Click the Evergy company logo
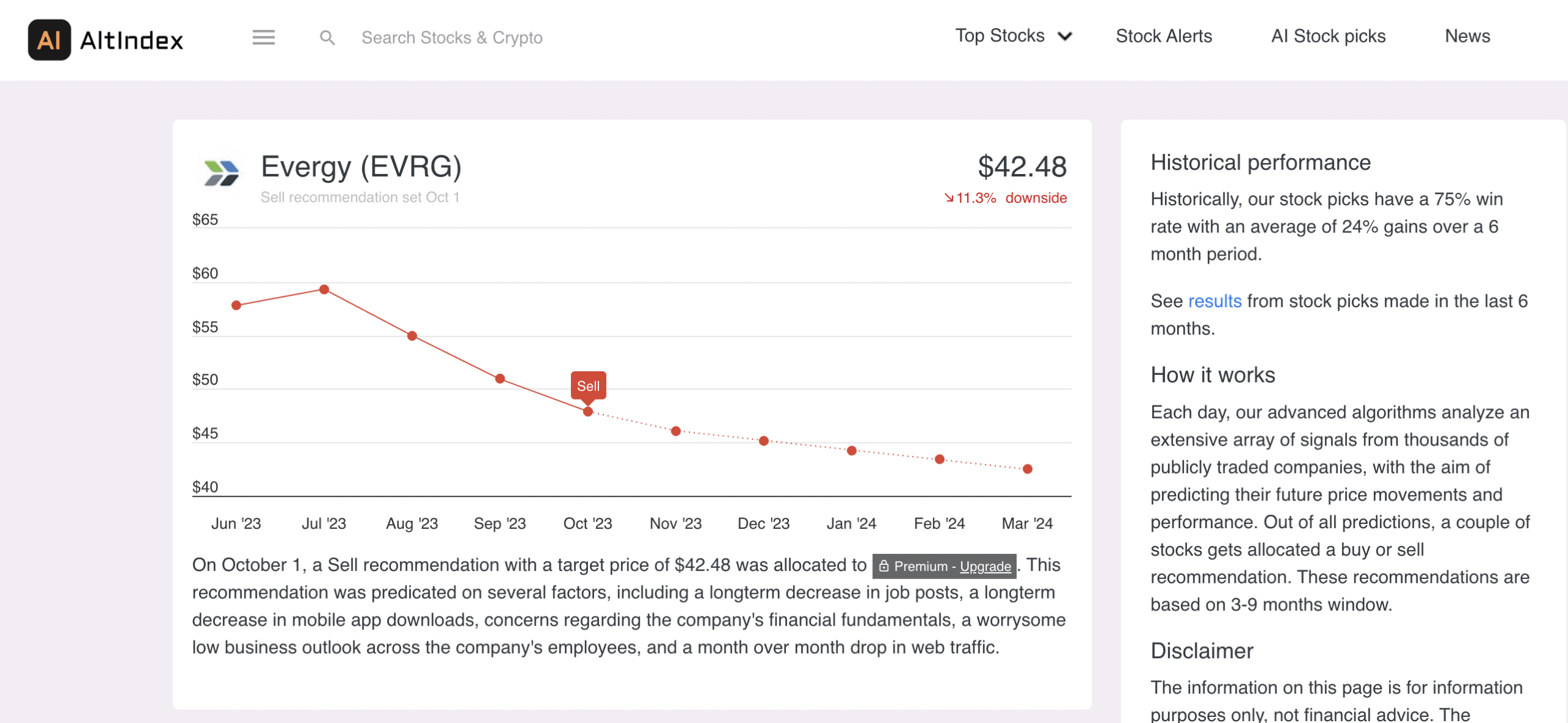 221,172
